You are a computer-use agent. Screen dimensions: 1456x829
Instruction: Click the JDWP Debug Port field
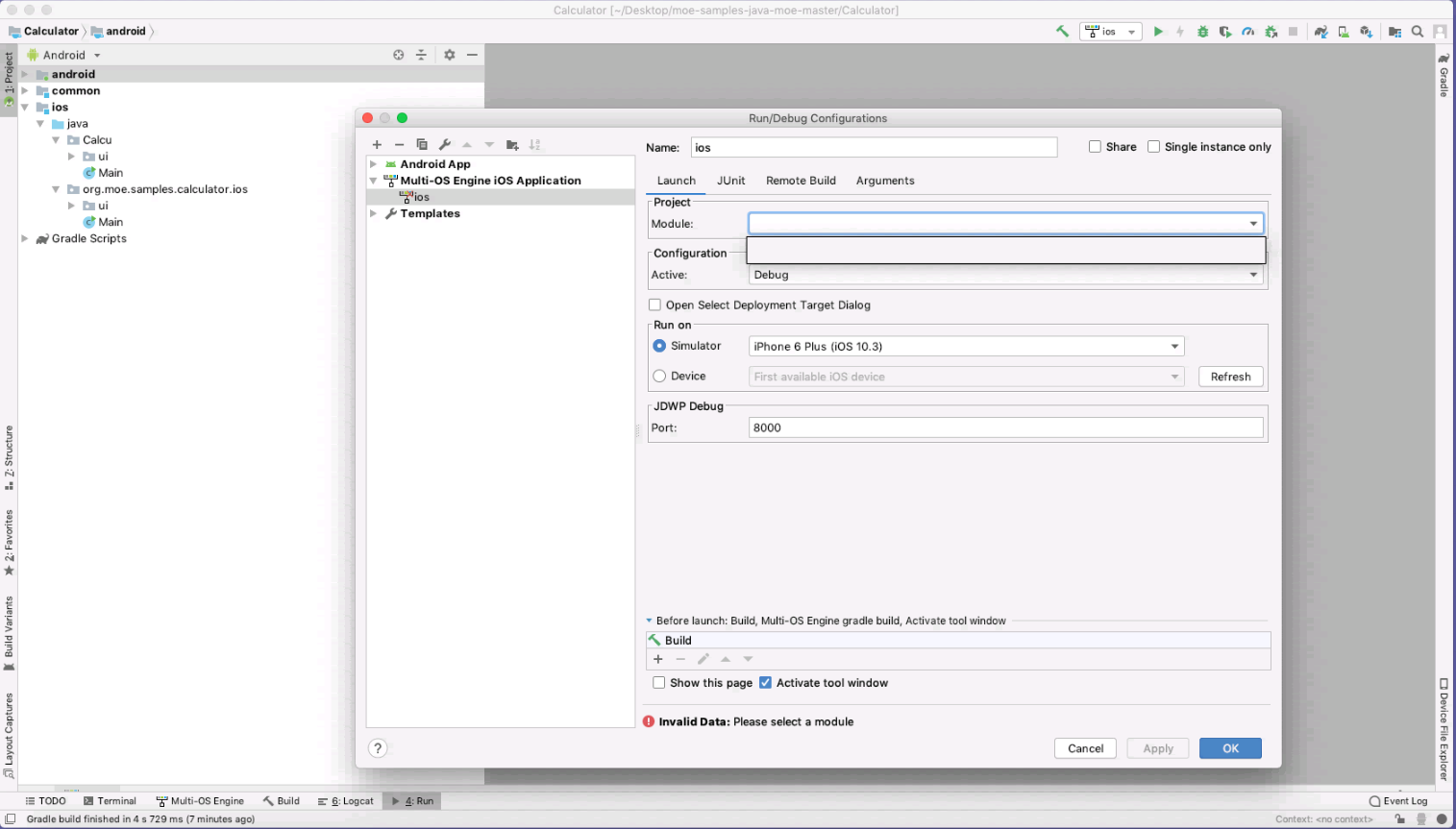pos(1005,427)
